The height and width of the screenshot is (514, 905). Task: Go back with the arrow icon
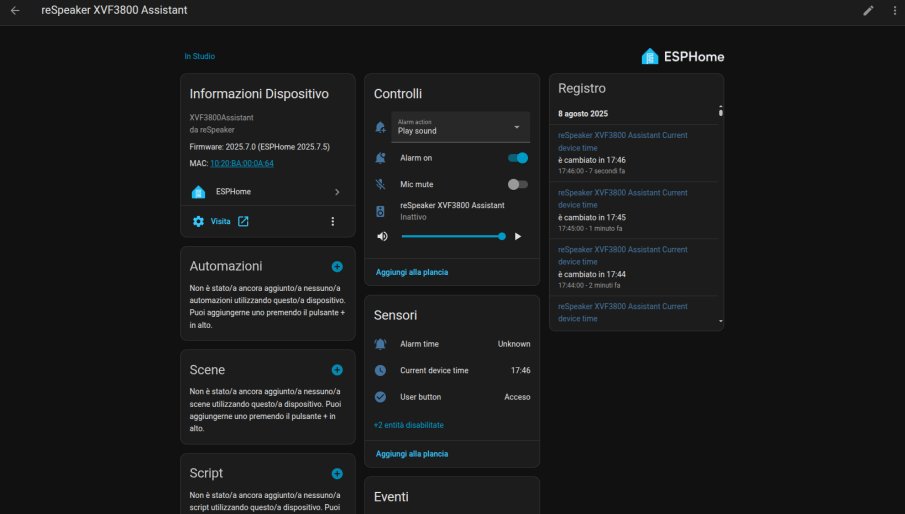16,10
